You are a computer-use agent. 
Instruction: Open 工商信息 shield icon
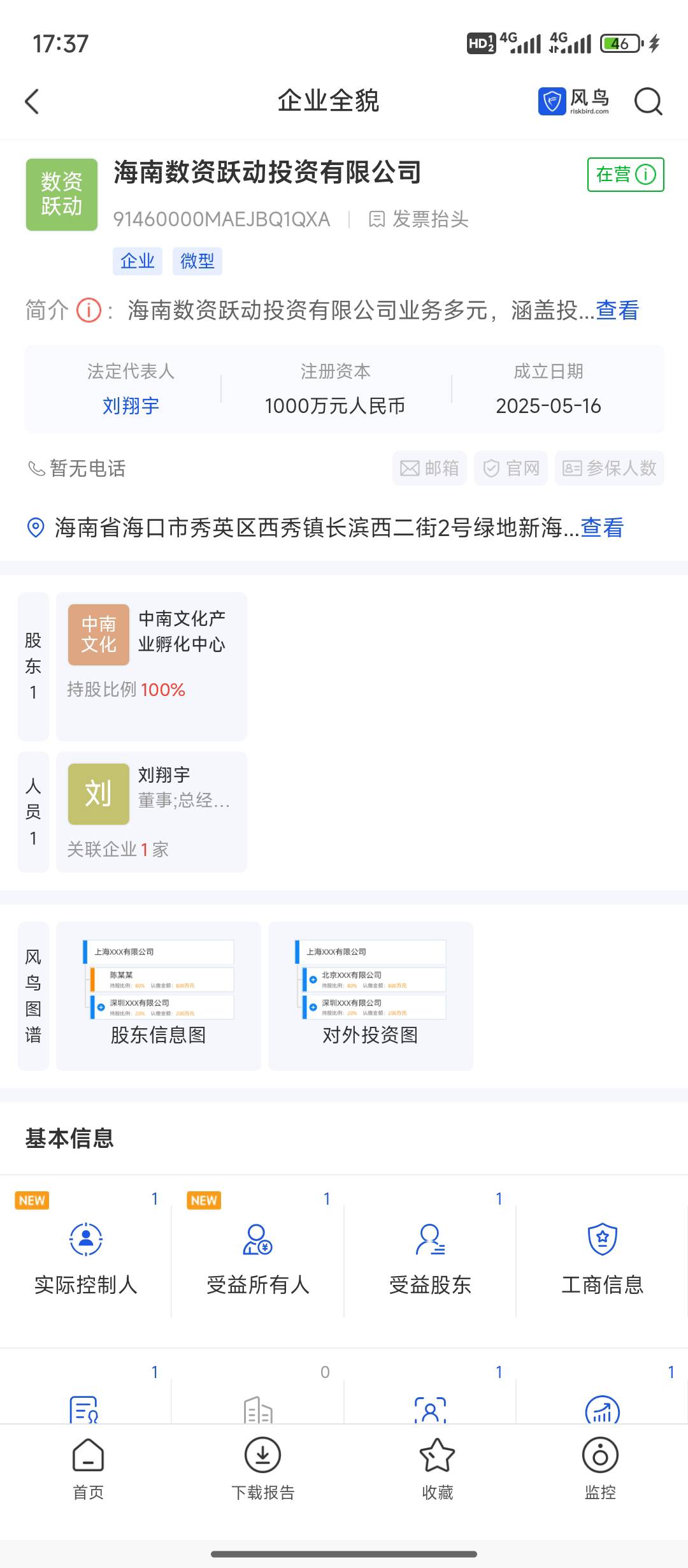coord(602,1239)
